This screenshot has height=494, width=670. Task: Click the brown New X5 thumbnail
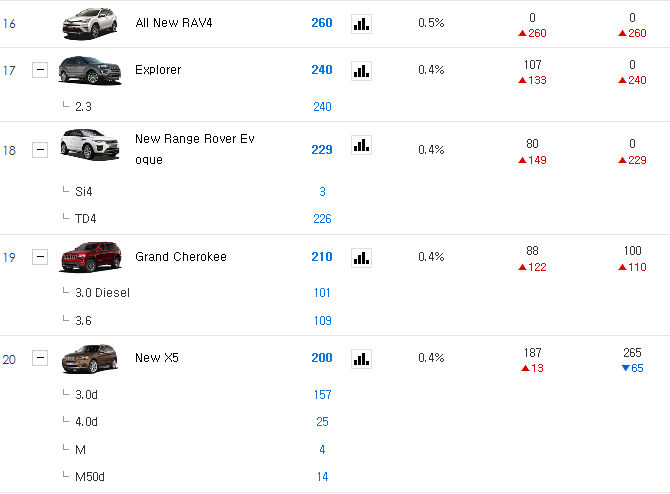[x=90, y=359]
